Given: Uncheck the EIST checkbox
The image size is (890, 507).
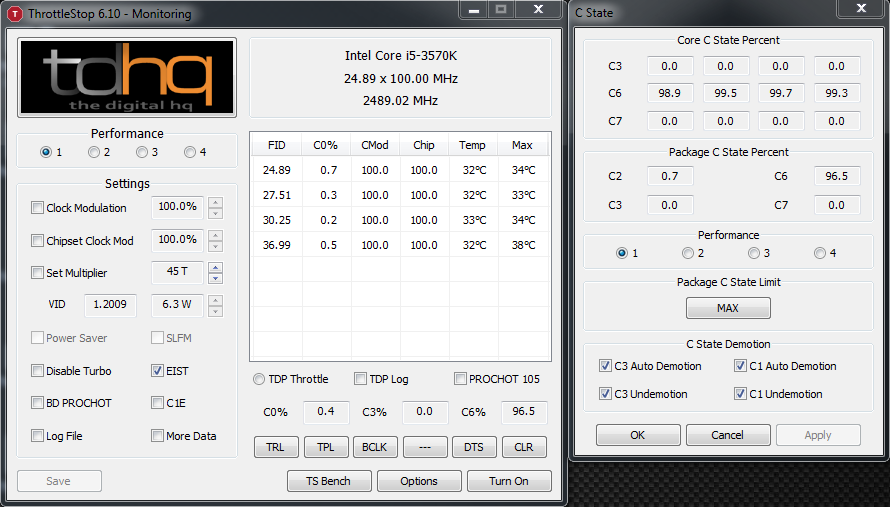Looking at the screenshot, I should pyautogui.click(x=157, y=371).
